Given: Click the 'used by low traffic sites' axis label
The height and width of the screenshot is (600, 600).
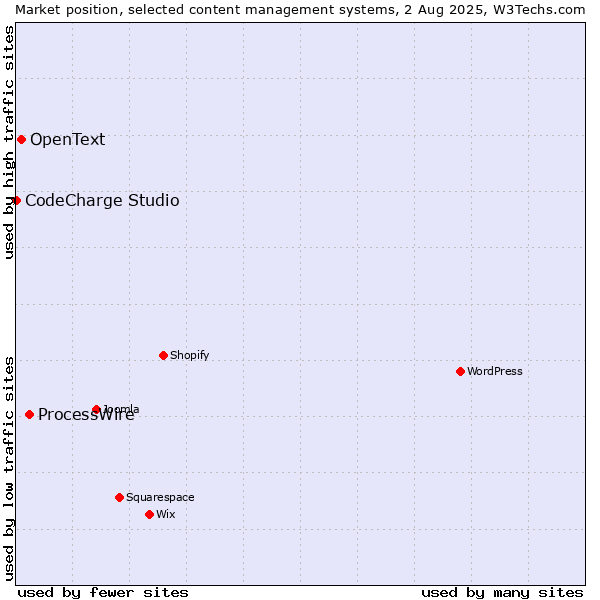Looking at the screenshot, I should 8,470.
